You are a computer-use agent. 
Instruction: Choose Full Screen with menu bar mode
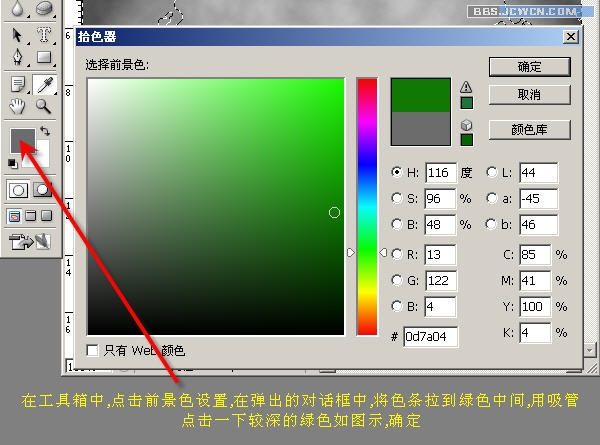tap(30, 216)
